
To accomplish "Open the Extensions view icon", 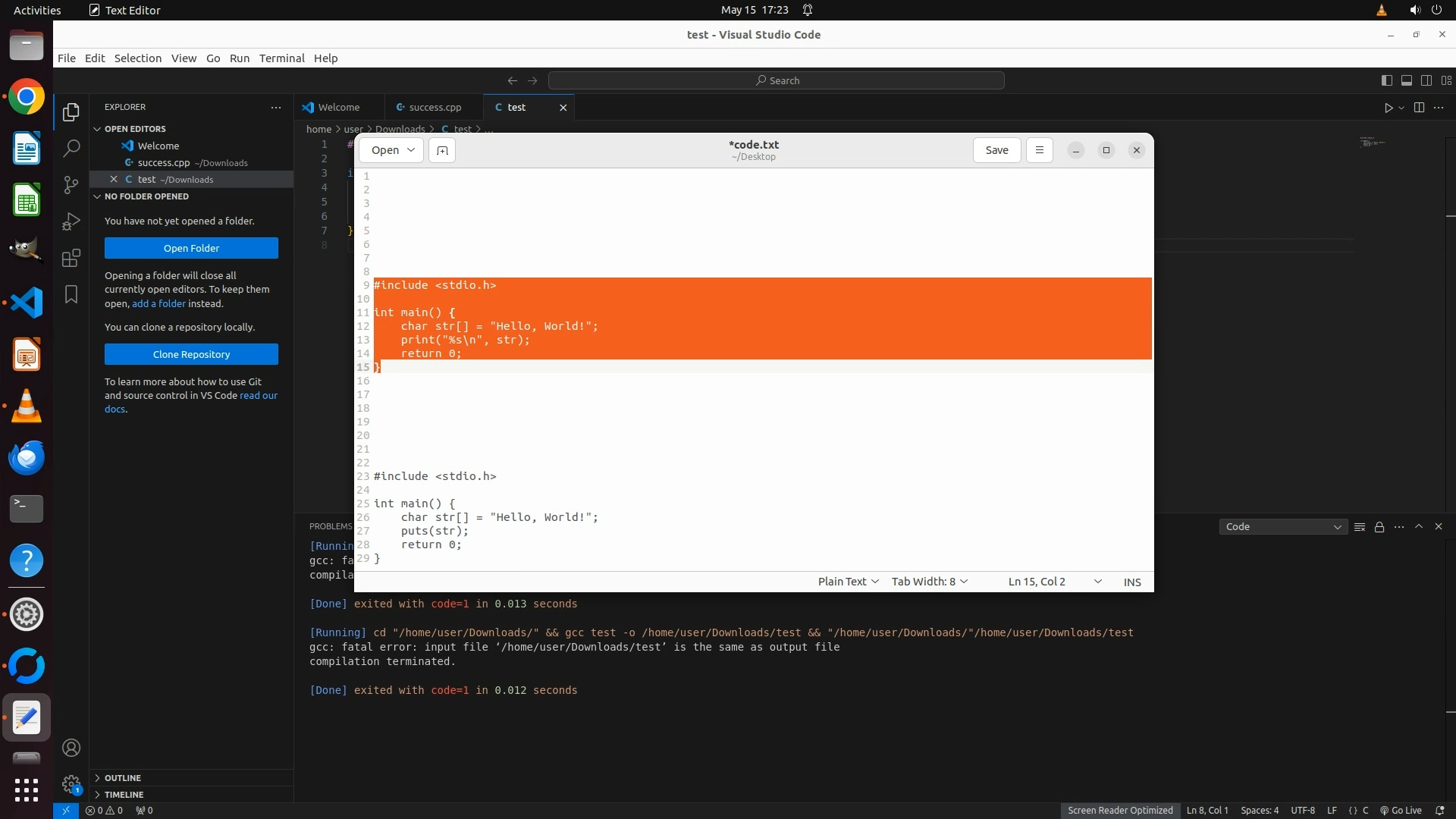I will click(71, 258).
